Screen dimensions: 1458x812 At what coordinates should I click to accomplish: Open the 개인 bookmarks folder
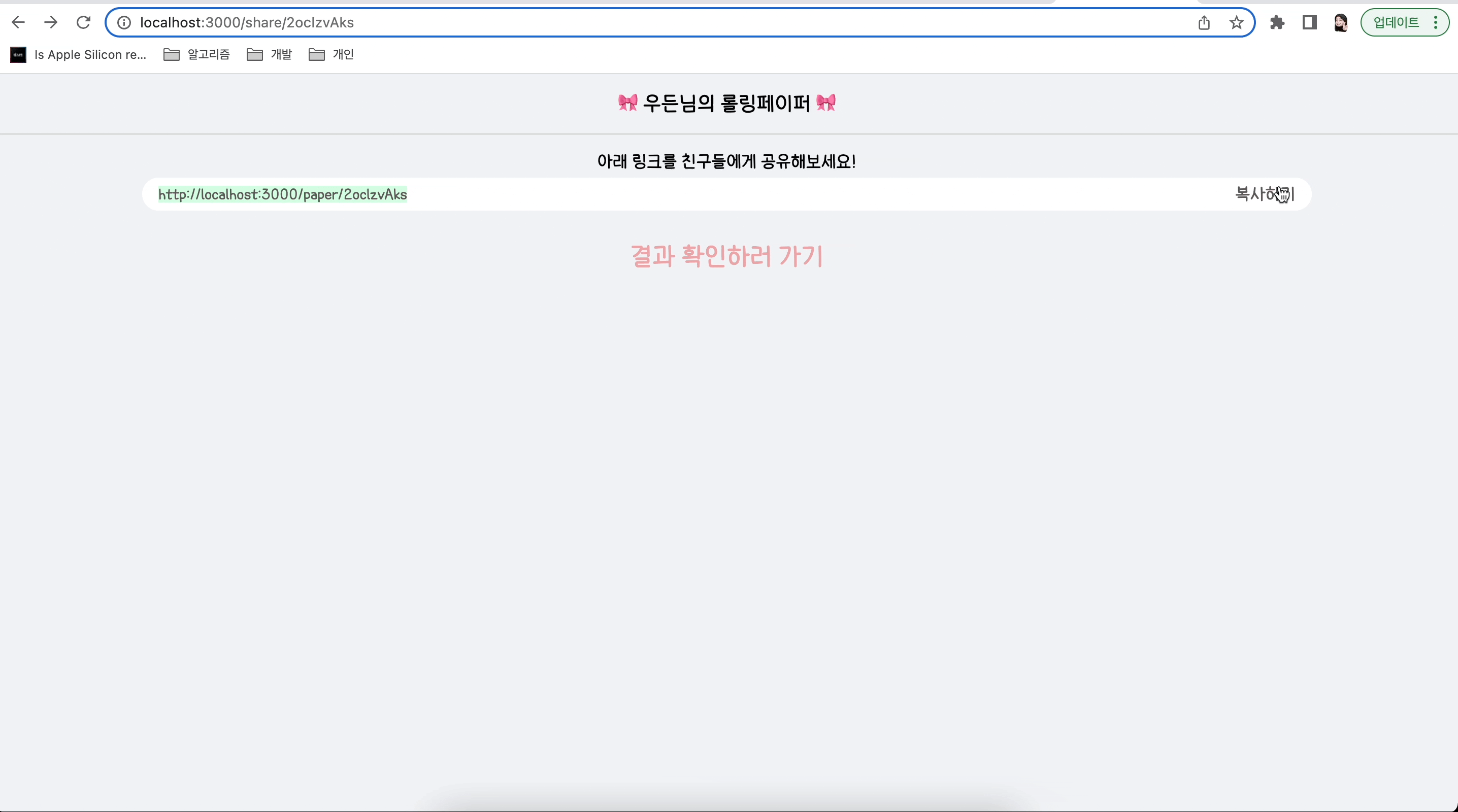point(330,54)
